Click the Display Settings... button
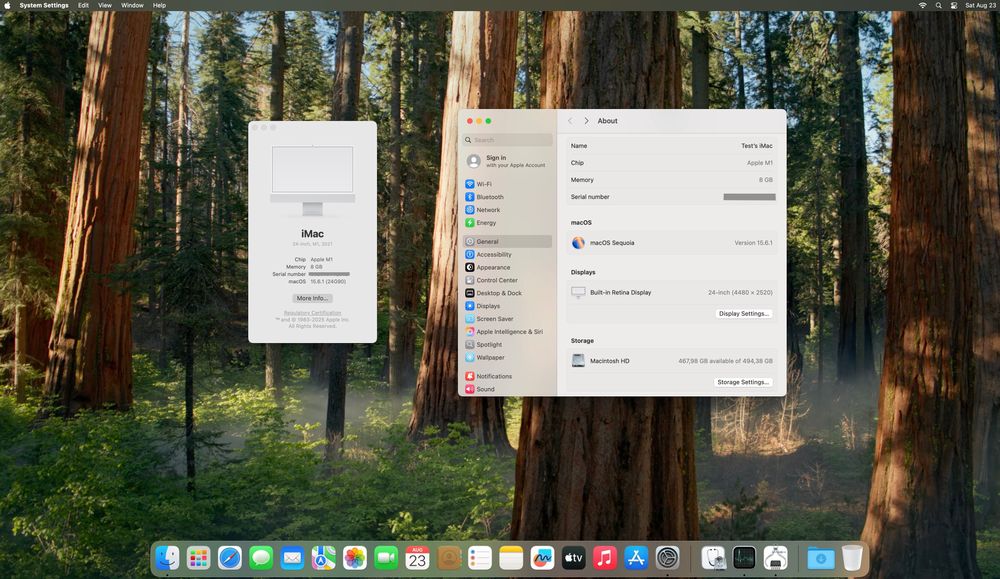Viewport: 1000px width, 579px height. pos(743,313)
